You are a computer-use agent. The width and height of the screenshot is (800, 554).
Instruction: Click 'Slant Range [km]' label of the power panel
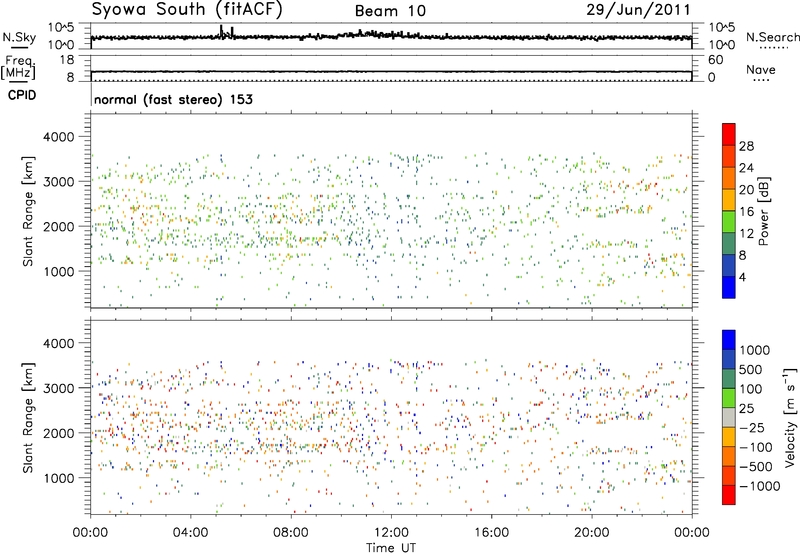point(28,211)
